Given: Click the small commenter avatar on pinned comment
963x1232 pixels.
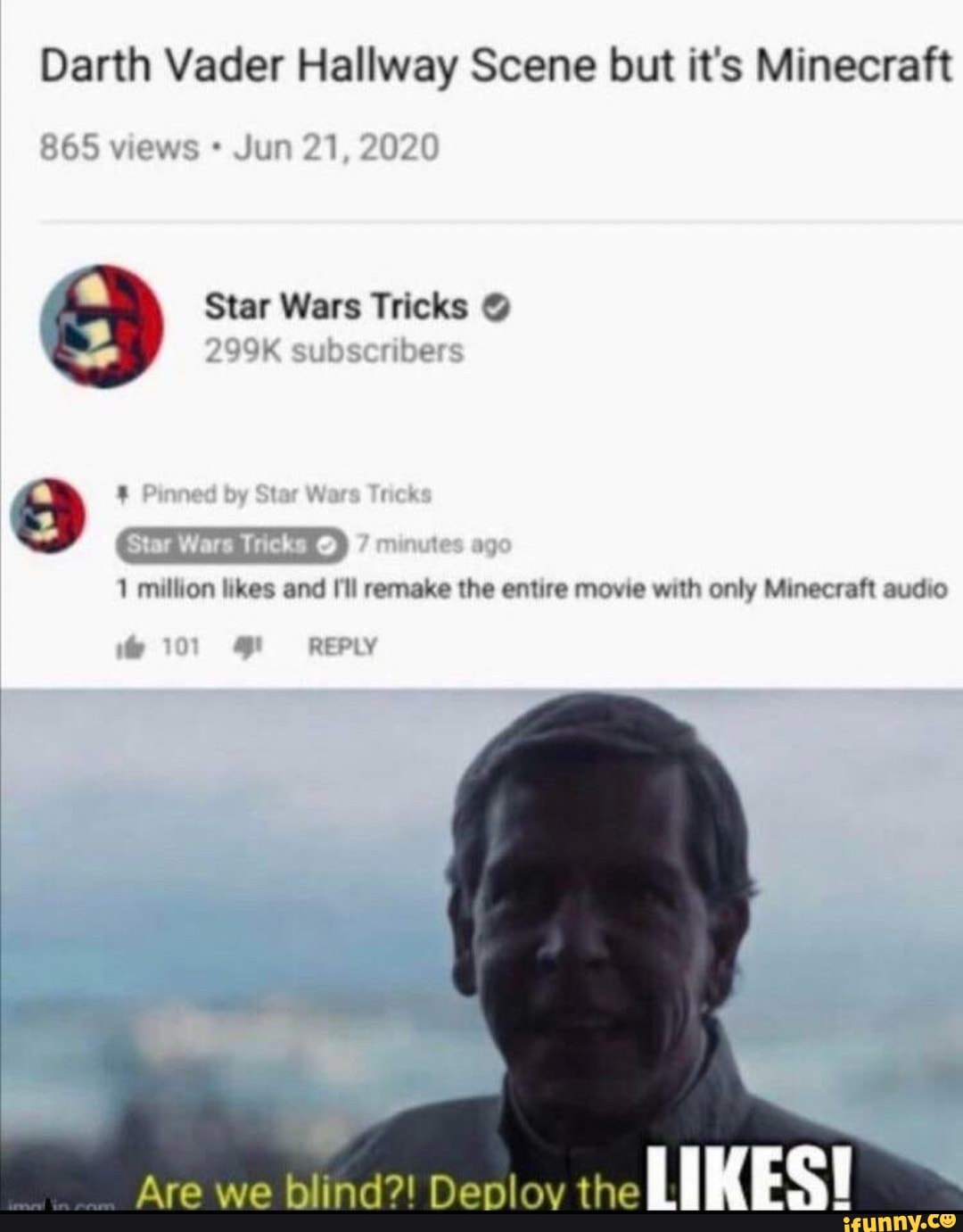Looking at the screenshot, I should coord(45,517).
